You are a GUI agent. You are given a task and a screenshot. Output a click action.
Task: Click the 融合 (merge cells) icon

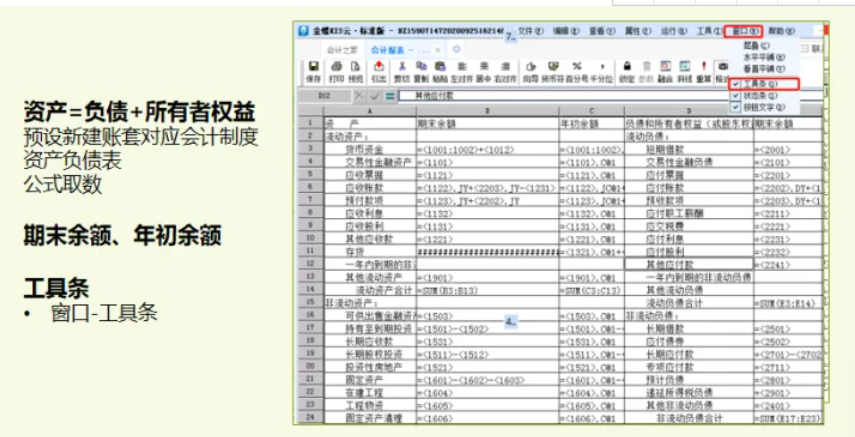coord(665,67)
